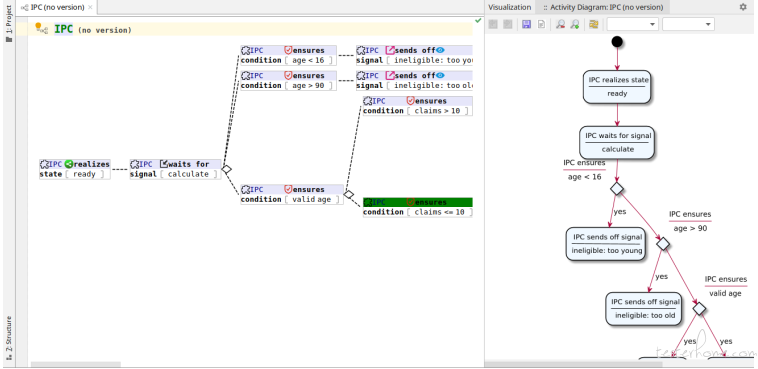Select the Activity Diagram: IPC tab

pyautogui.click(x=603, y=7)
